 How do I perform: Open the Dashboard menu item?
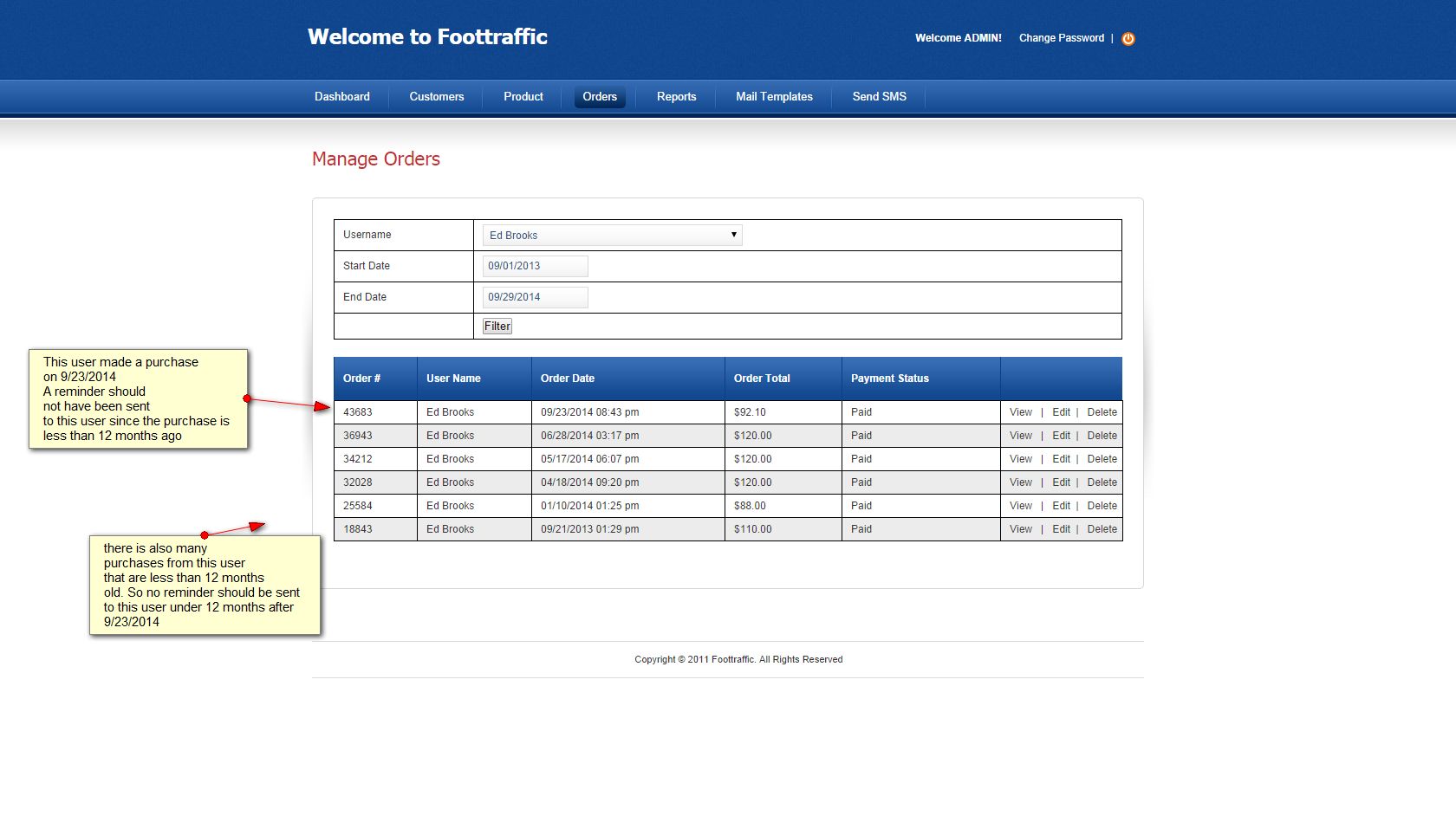pos(341,96)
